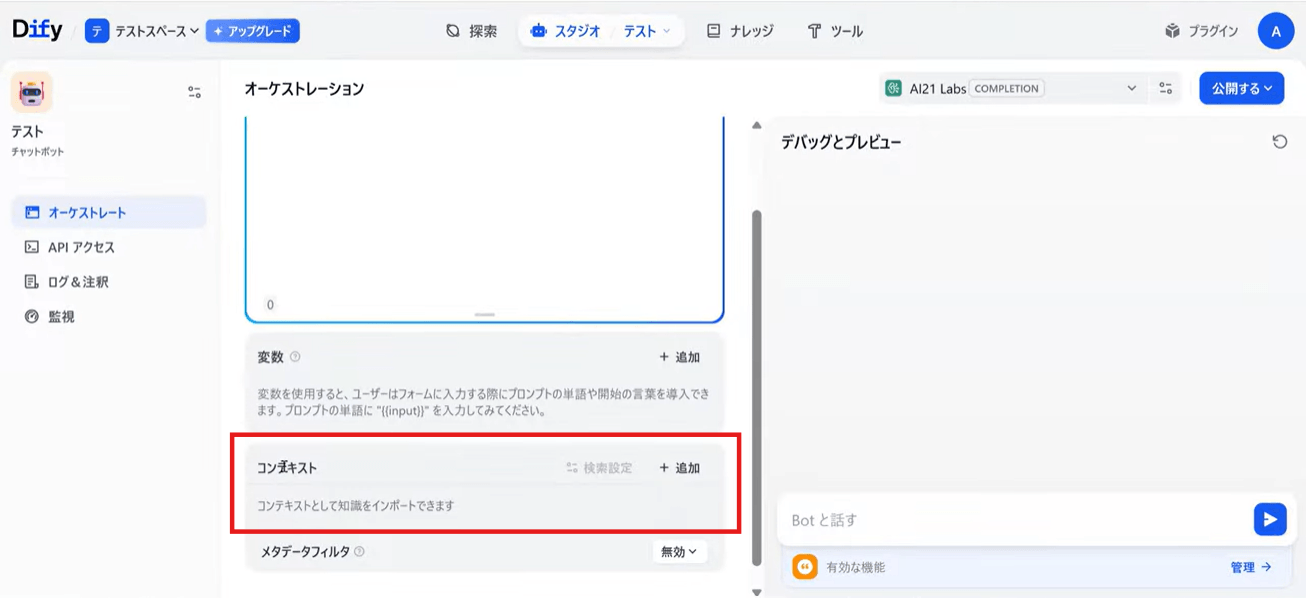Click the メタデータフィルタ help icon
The height and width of the screenshot is (598, 1306).
[359, 551]
